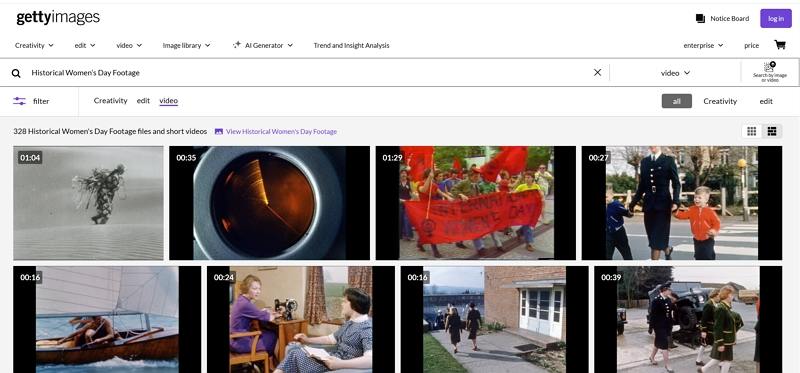Screen dimensions: 800x373
Task: Open Search by image or video
Action: 769,72
